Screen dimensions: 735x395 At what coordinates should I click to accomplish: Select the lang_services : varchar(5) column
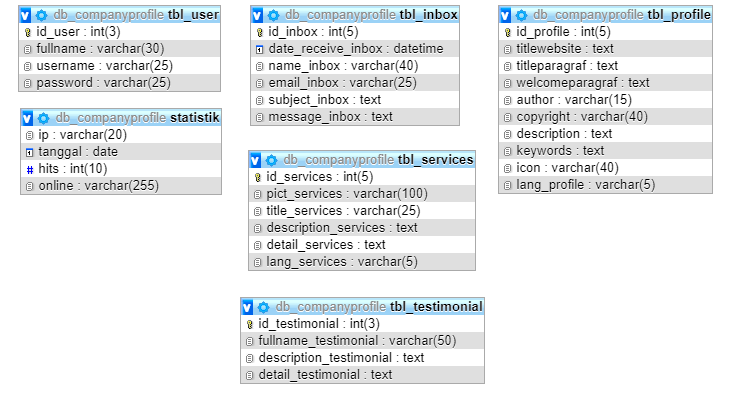(x=362, y=262)
